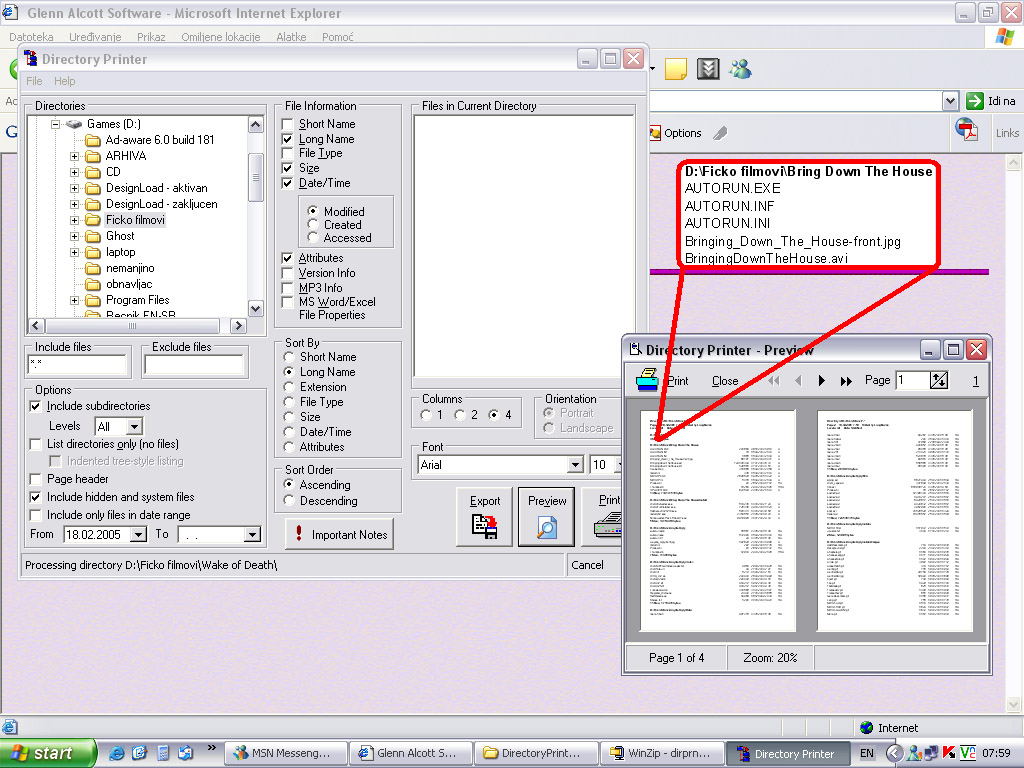
Task: Switch to WinZip taskbar button
Action: click(662, 753)
